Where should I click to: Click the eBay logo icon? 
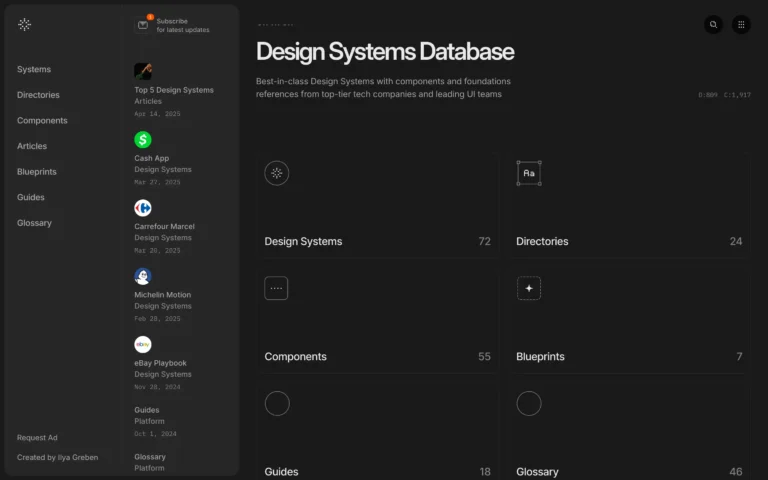[x=143, y=344]
